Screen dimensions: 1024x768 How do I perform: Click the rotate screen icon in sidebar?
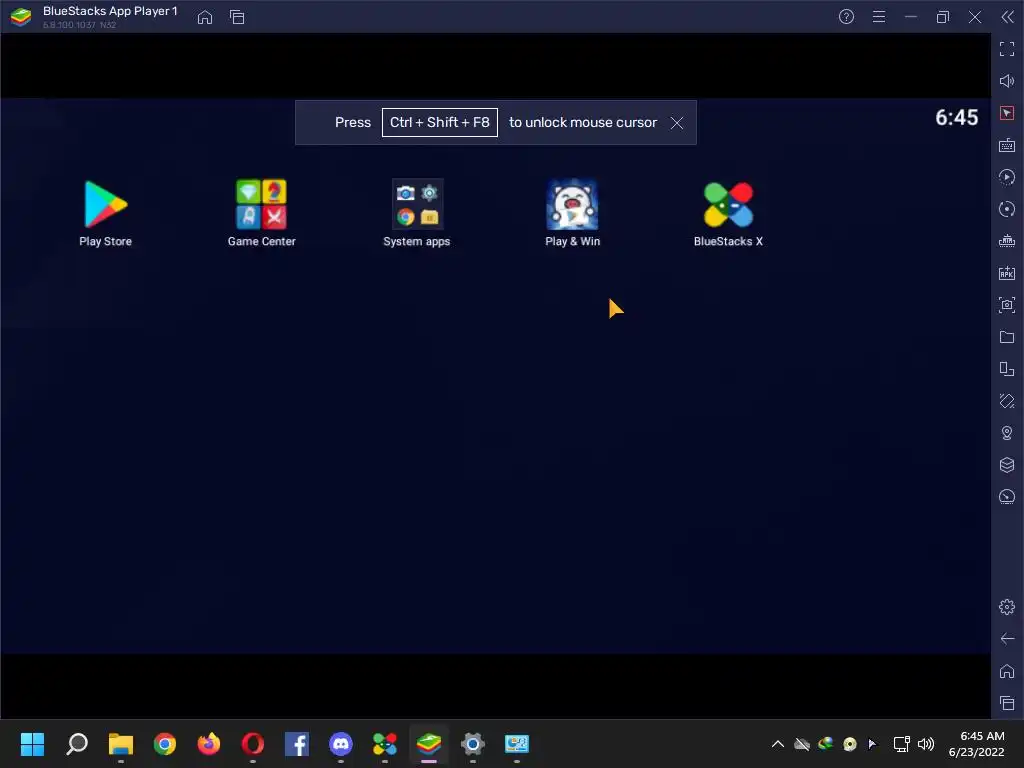click(1007, 369)
